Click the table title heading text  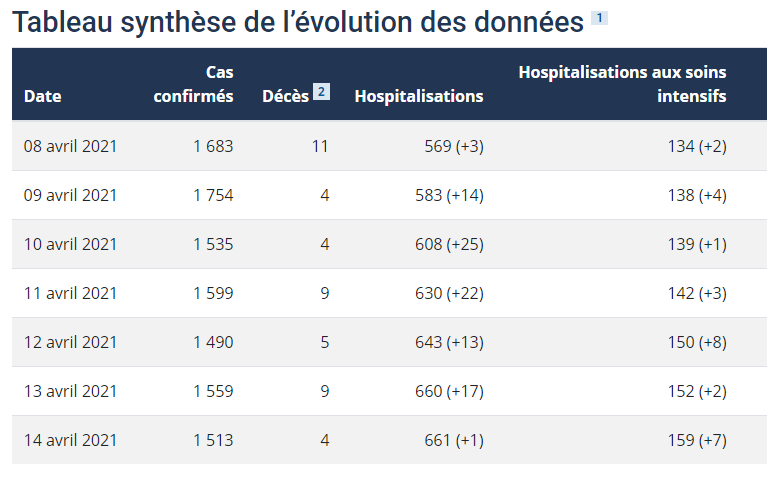[298, 22]
